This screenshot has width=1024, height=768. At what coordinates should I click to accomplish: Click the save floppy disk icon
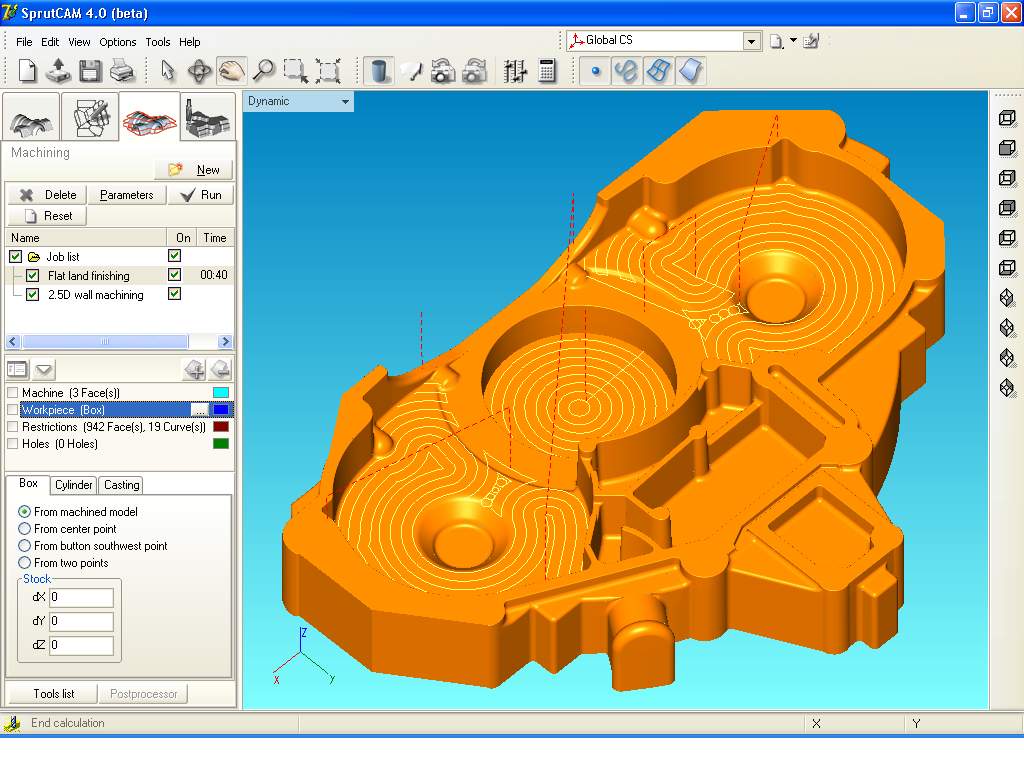coord(90,70)
